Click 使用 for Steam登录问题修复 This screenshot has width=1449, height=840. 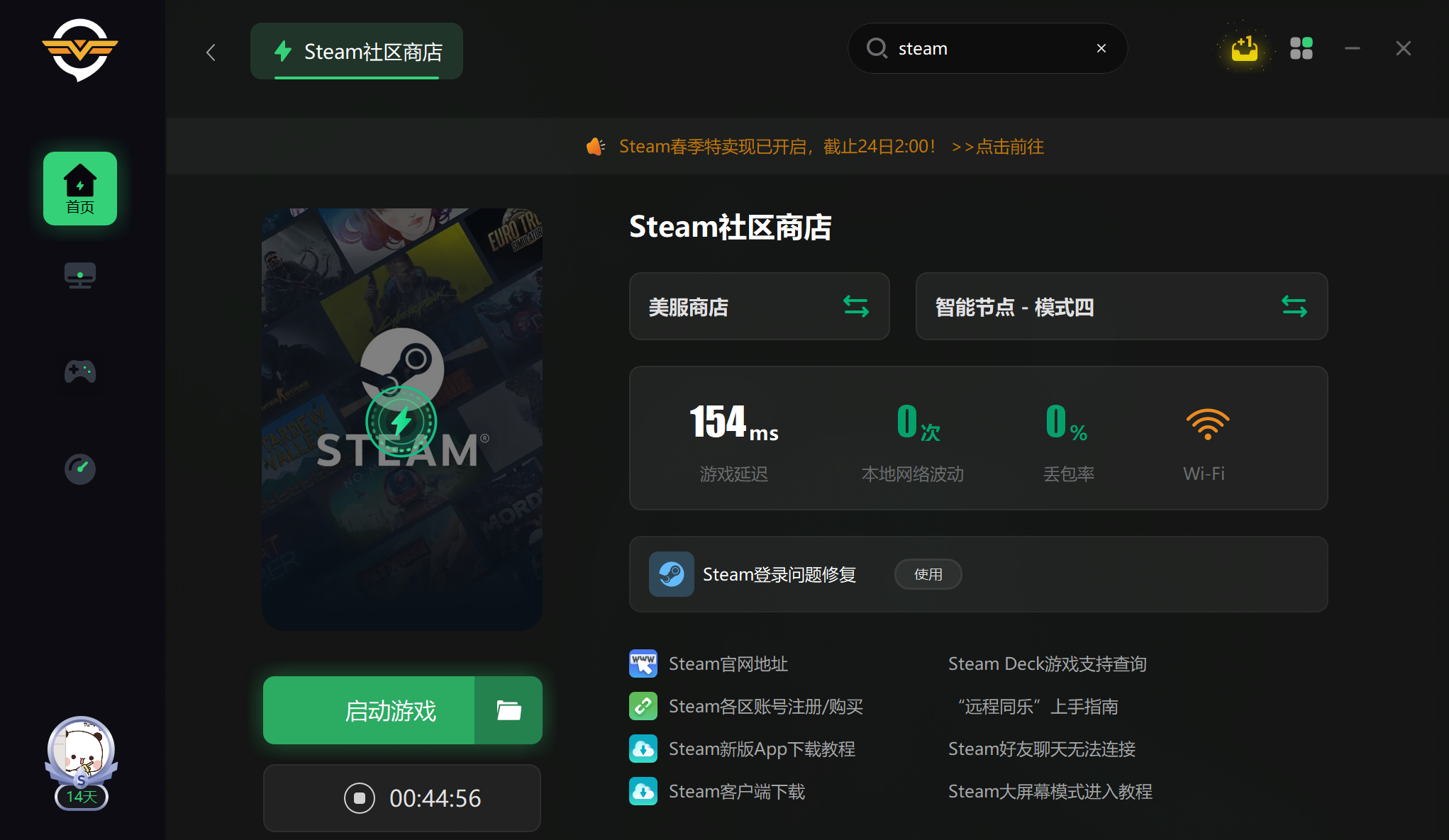(x=928, y=574)
